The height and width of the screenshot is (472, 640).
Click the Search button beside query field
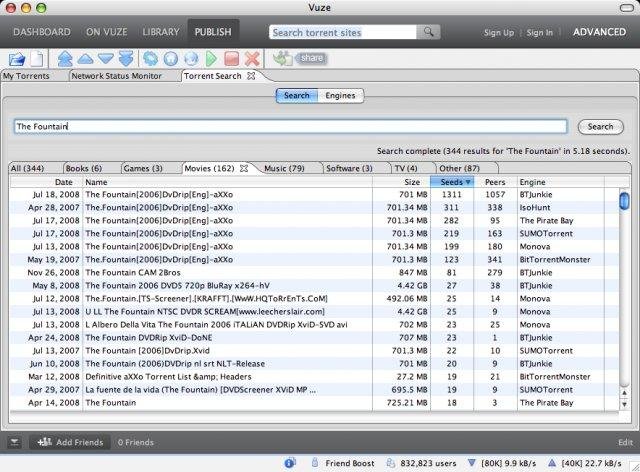coord(600,127)
